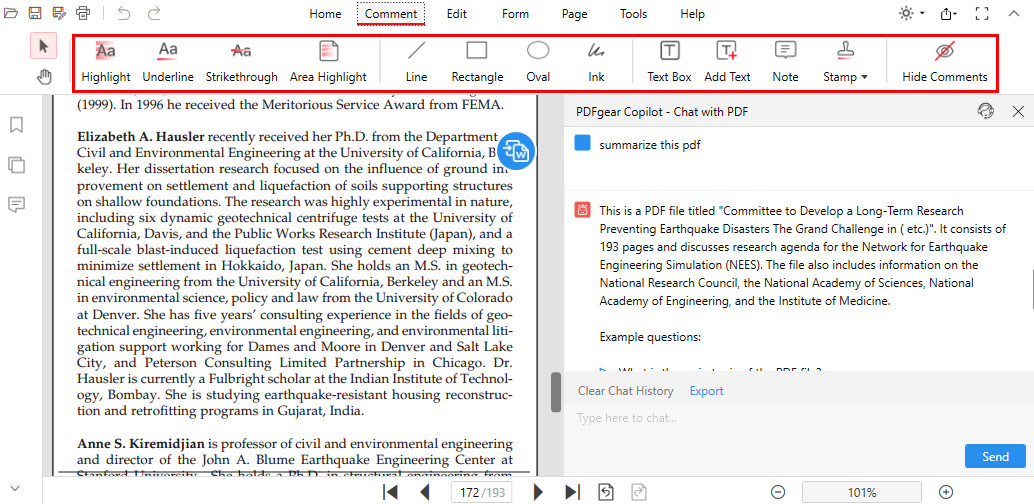
Task: Toggle Hide Comments visibility
Action: [944, 61]
